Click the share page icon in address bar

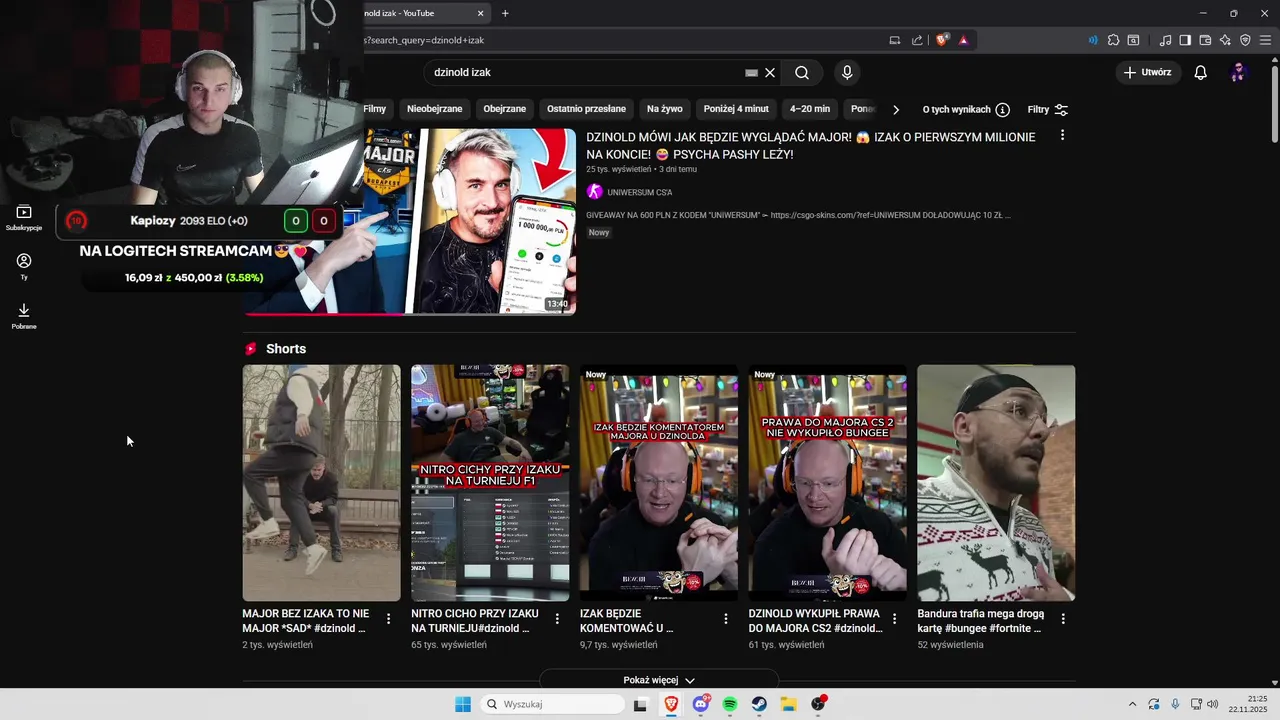pos(917,40)
